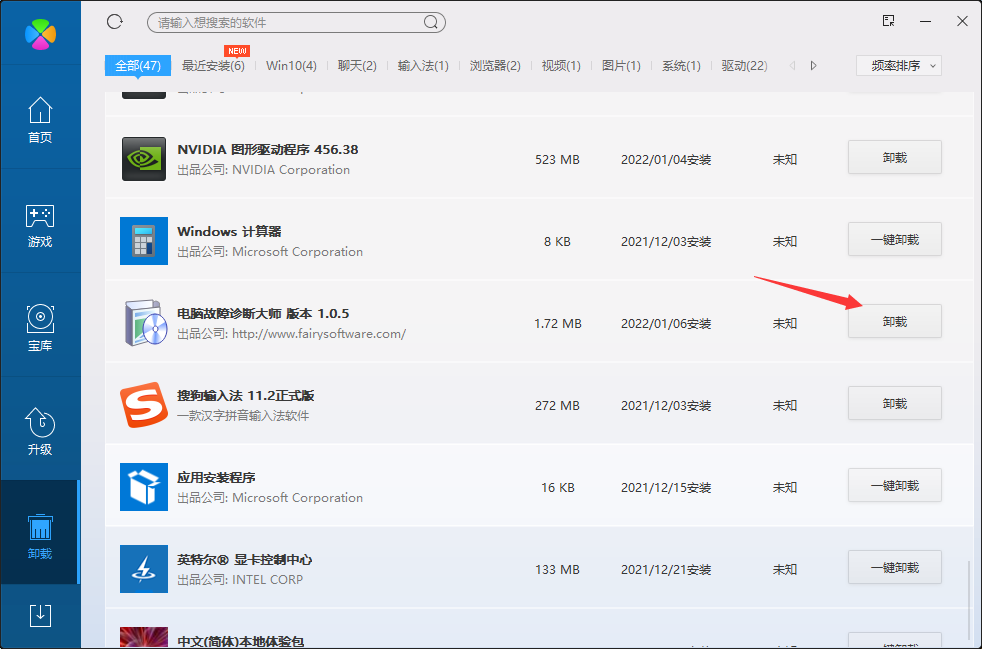Viewport: 982px width, 649px height.
Task: Switch to 输入法(1) tab
Action: click(423, 66)
